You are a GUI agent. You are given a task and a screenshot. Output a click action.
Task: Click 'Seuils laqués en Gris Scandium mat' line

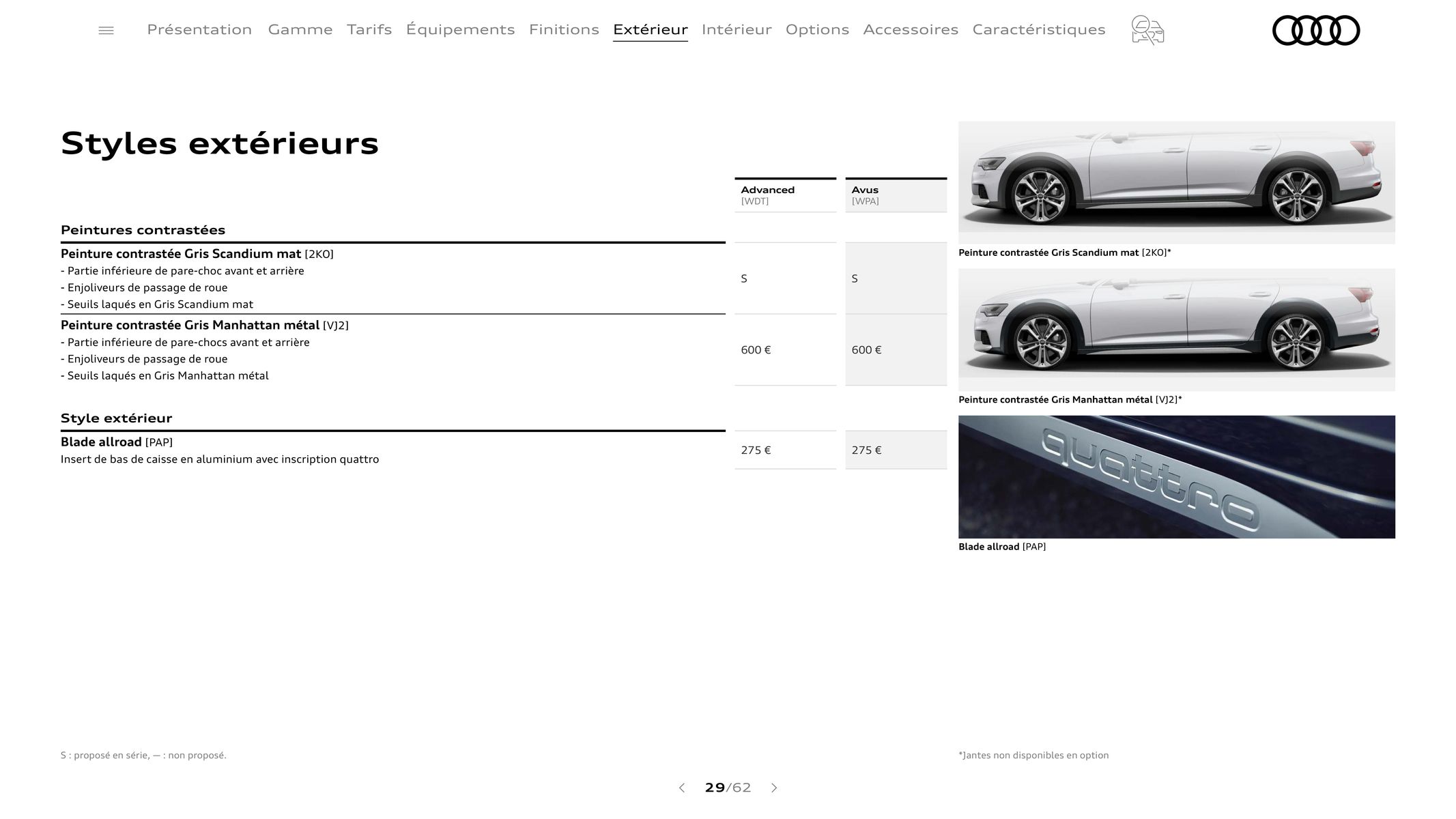157,304
